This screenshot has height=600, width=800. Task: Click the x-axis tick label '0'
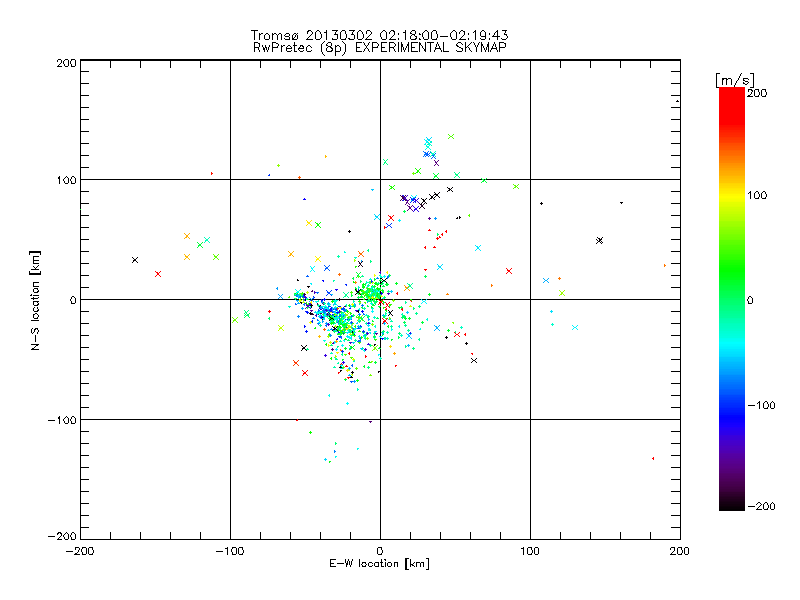380,552
